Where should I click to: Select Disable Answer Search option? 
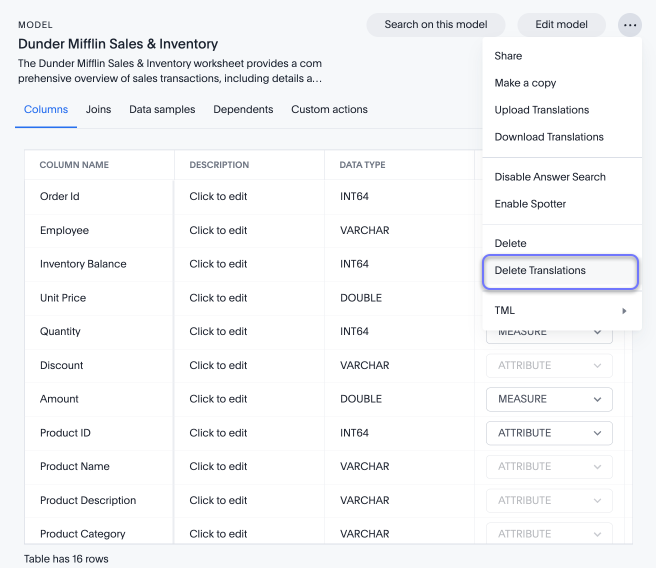[x=550, y=177]
